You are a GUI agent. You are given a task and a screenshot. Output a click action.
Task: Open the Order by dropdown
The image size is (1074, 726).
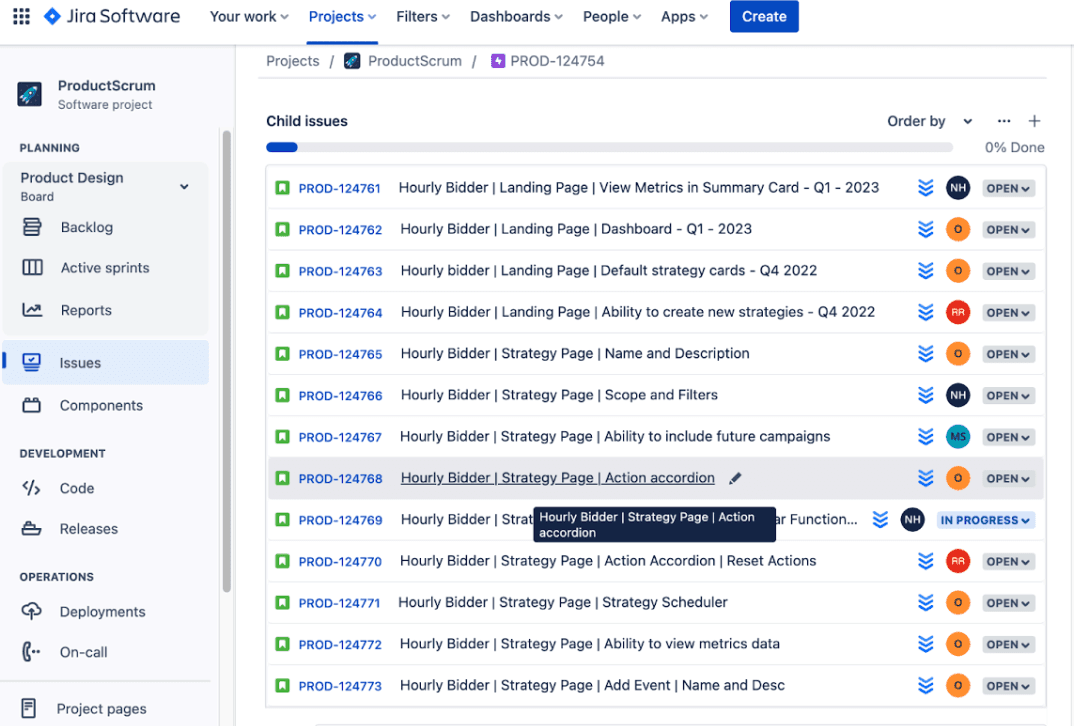pyautogui.click(x=929, y=121)
